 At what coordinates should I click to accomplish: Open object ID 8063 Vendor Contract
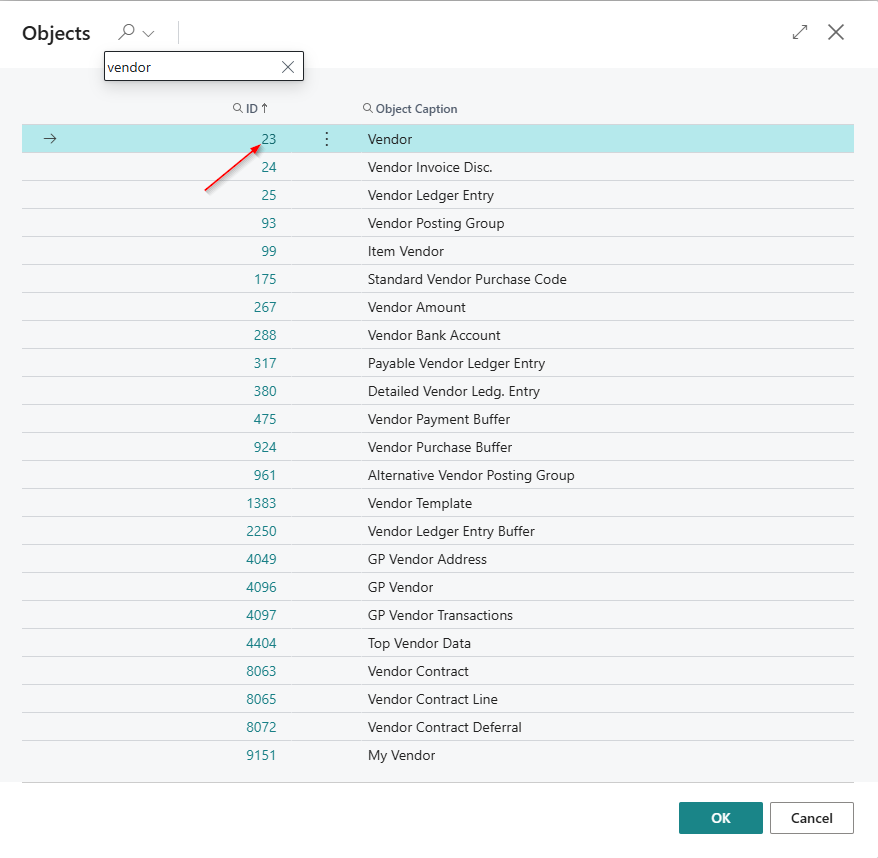[x=261, y=671]
